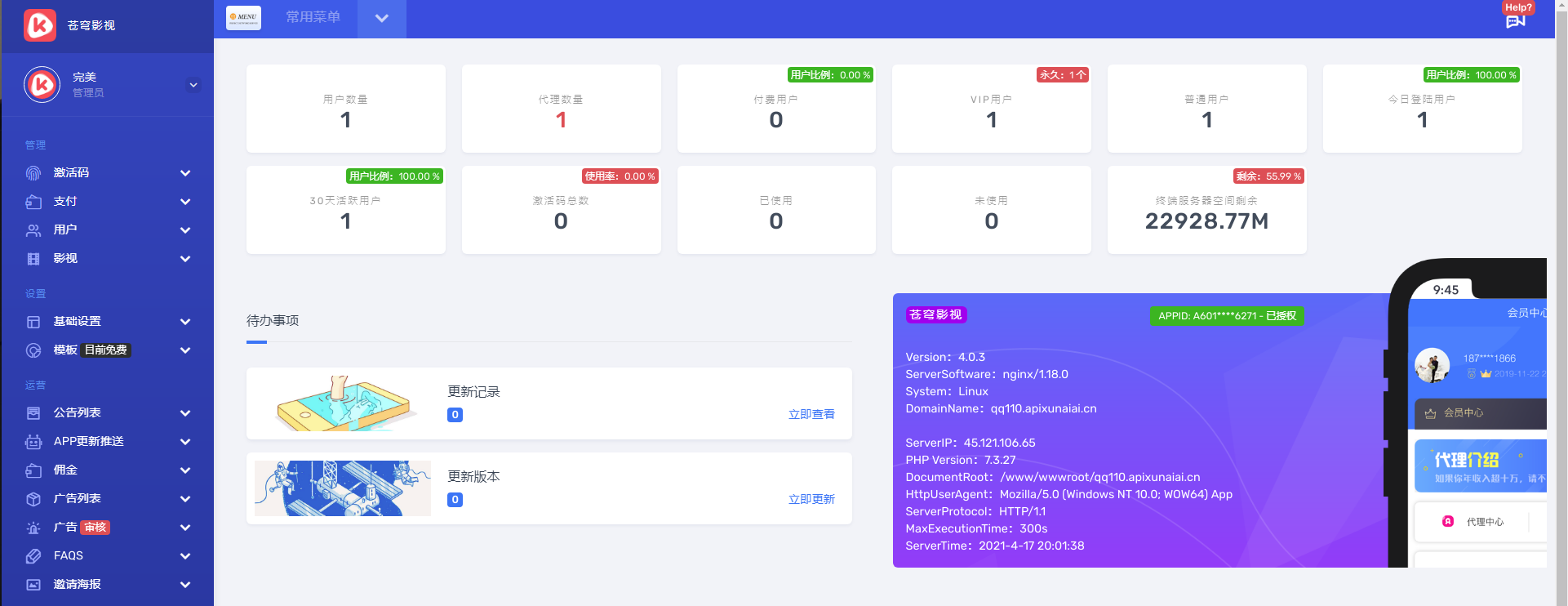Click the MENU logo icon in top bar
Screen dimensions: 1568x606
tap(243, 17)
